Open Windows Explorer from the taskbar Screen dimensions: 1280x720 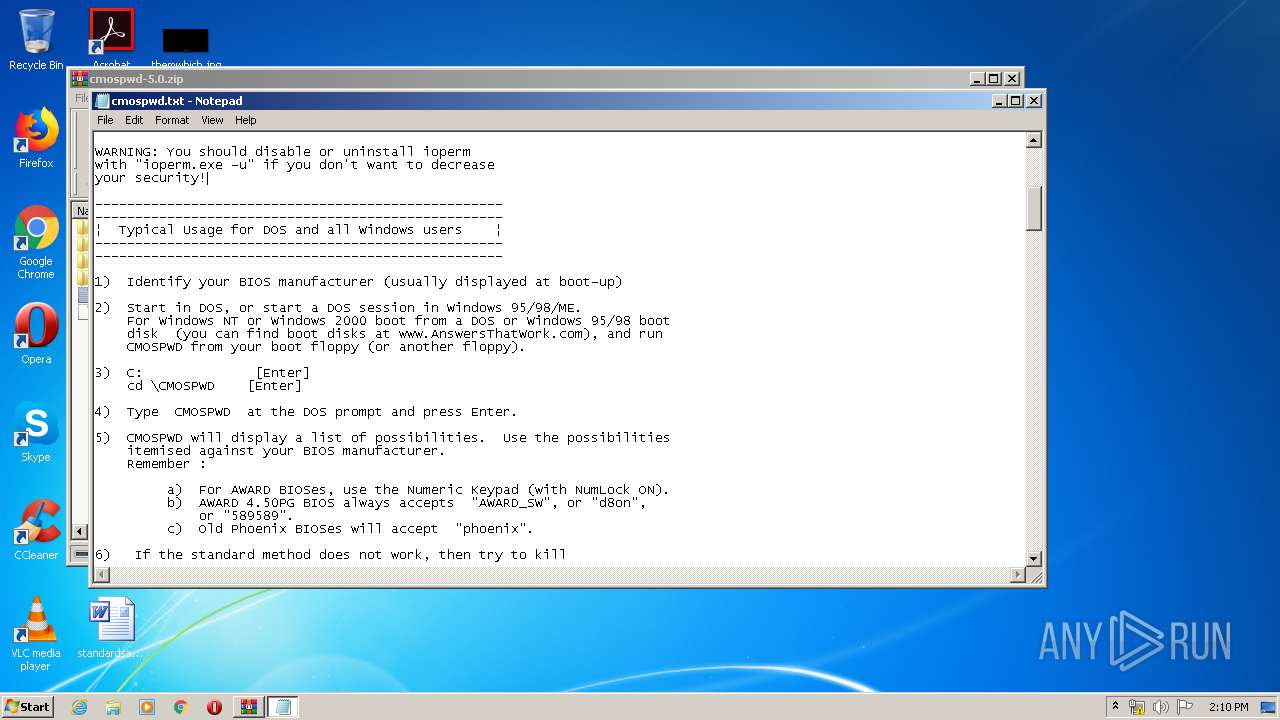click(x=113, y=707)
